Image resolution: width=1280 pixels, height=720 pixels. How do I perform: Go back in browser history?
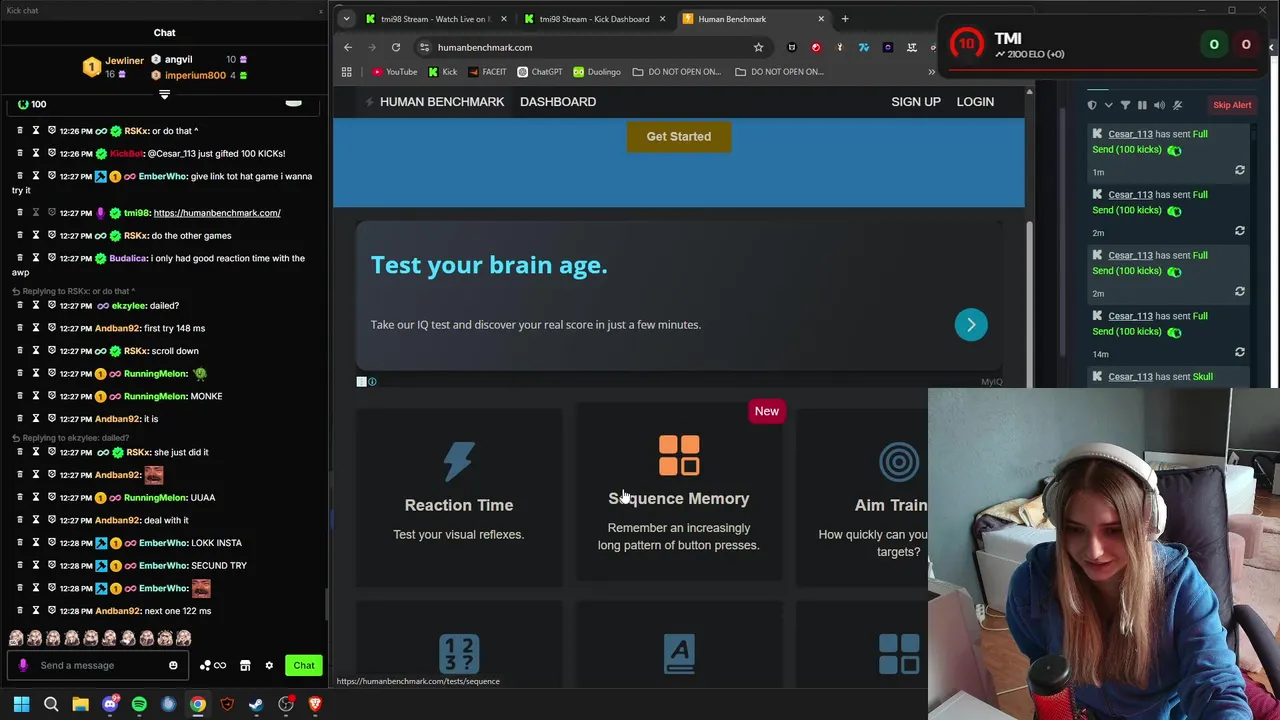[348, 47]
